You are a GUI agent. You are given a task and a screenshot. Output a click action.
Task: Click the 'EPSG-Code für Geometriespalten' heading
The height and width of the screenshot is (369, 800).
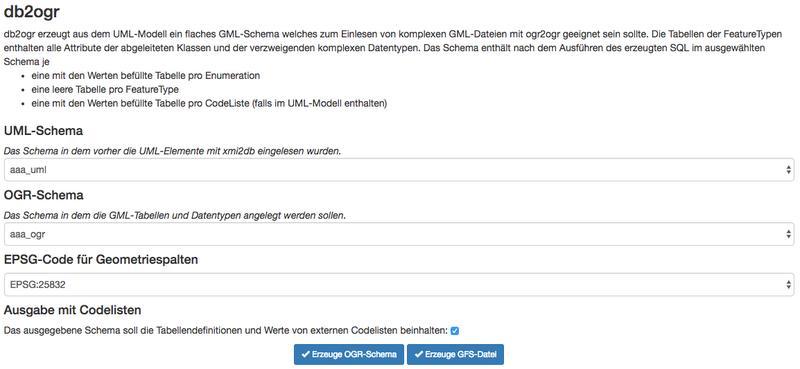click(x=101, y=259)
